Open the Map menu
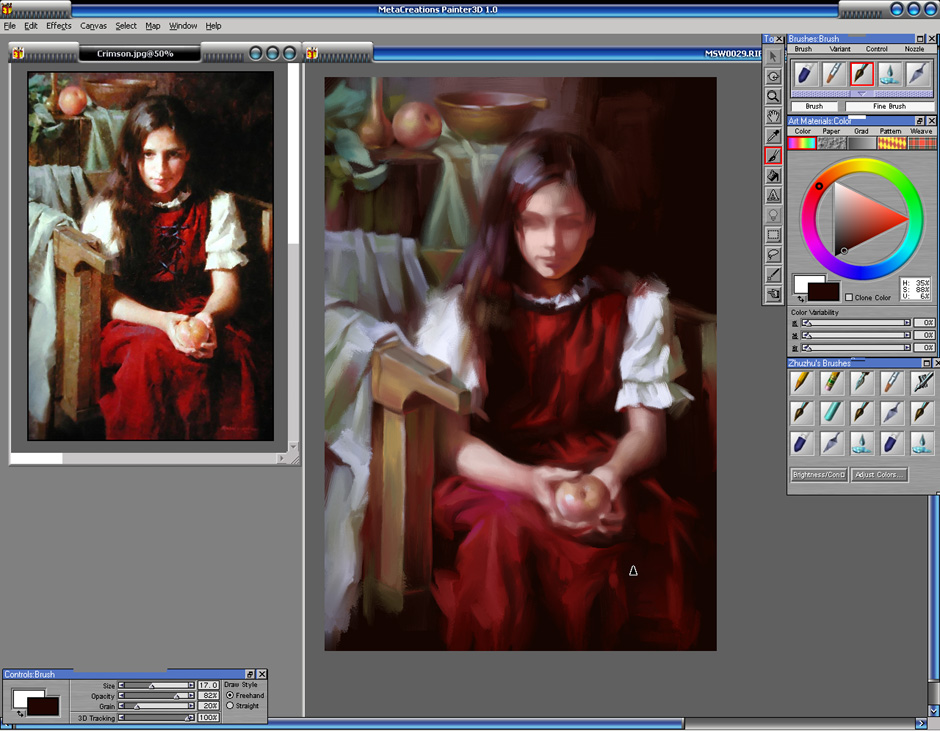Viewport: 940px width, 731px height. tap(153, 26)
